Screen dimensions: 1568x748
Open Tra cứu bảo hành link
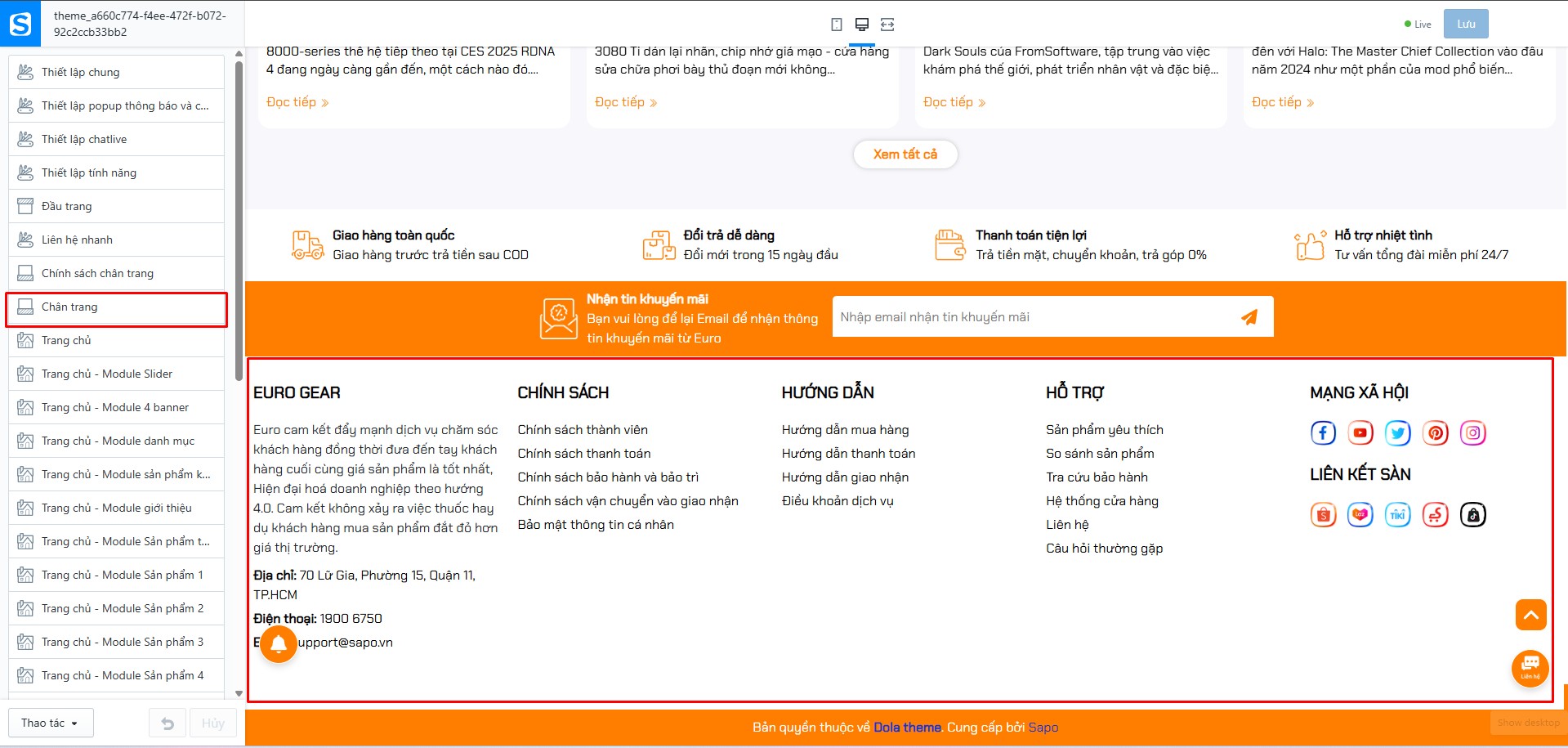tap(1097, 477)
